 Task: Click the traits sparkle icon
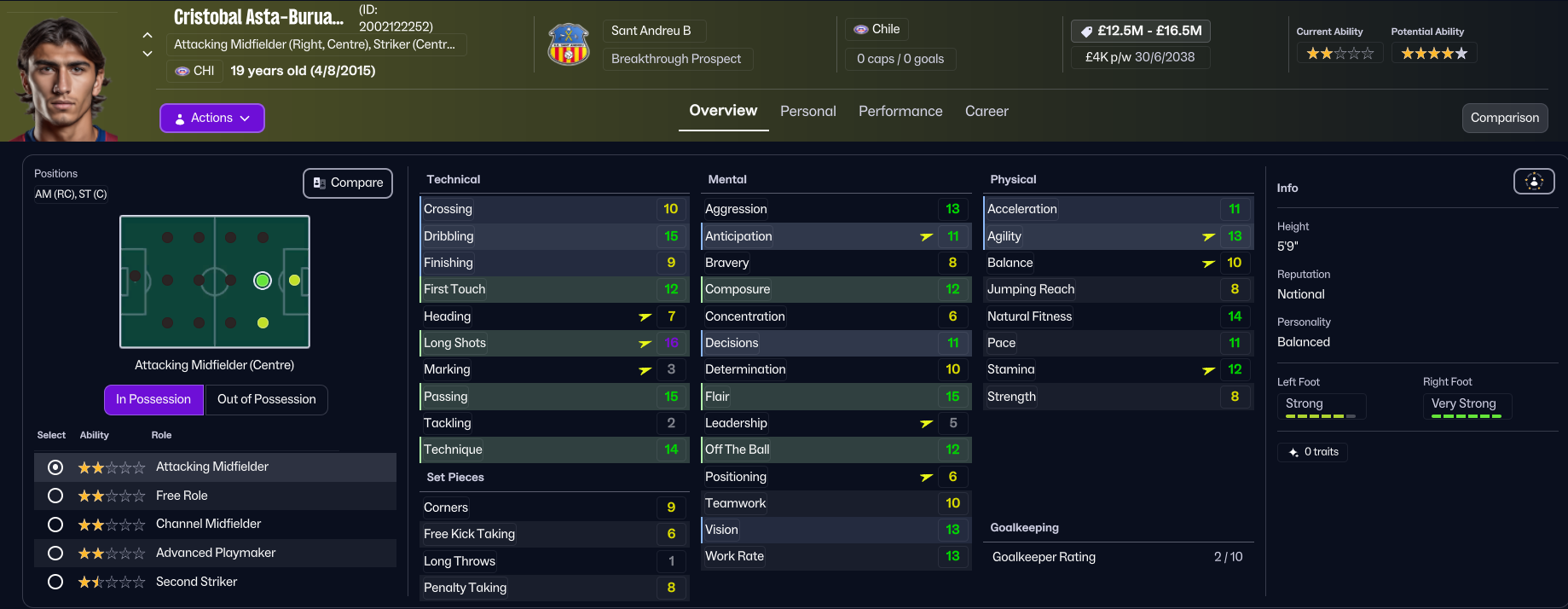click(x=1293, y=452)
